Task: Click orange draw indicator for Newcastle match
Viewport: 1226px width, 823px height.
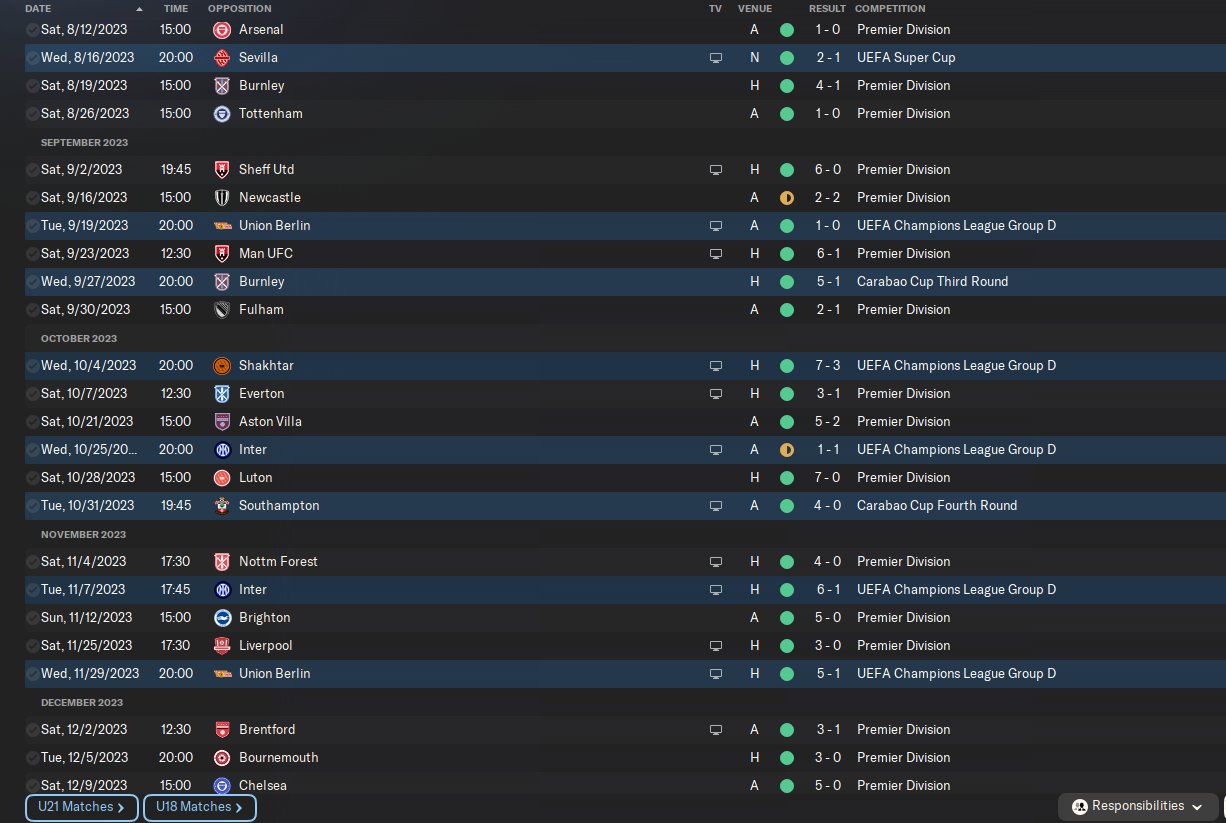Action: pos(787,198)
